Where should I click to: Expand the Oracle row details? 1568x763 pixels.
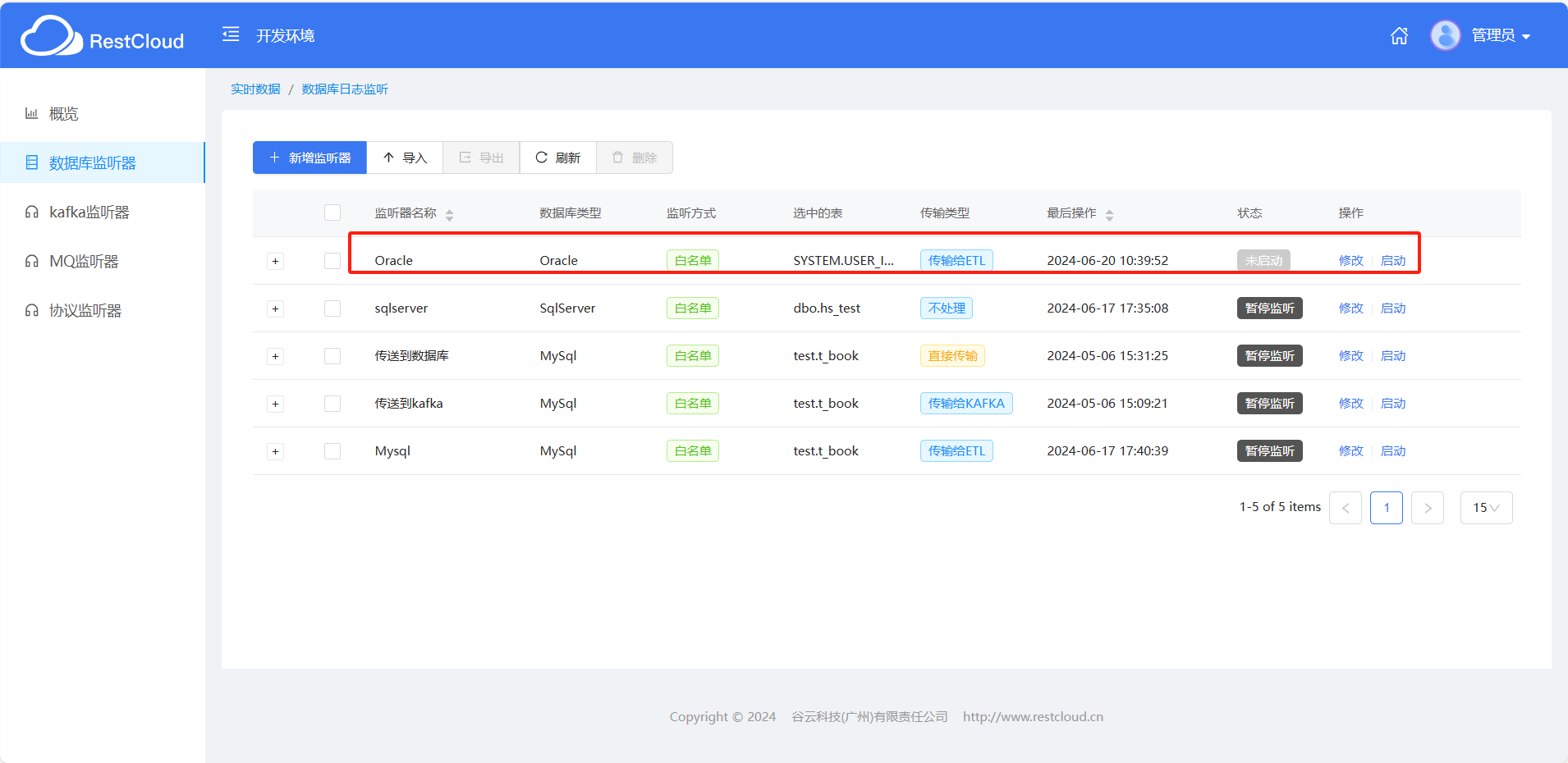pos(275,261)
